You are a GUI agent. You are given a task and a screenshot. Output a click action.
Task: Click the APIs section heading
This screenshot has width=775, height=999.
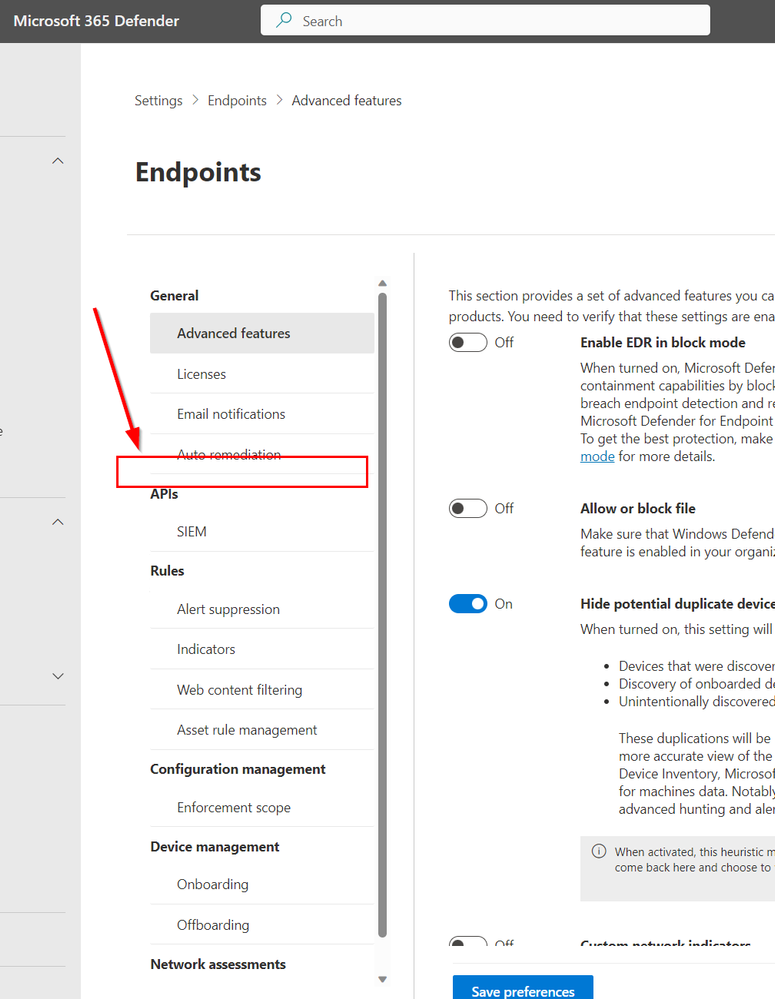(164, 494)
